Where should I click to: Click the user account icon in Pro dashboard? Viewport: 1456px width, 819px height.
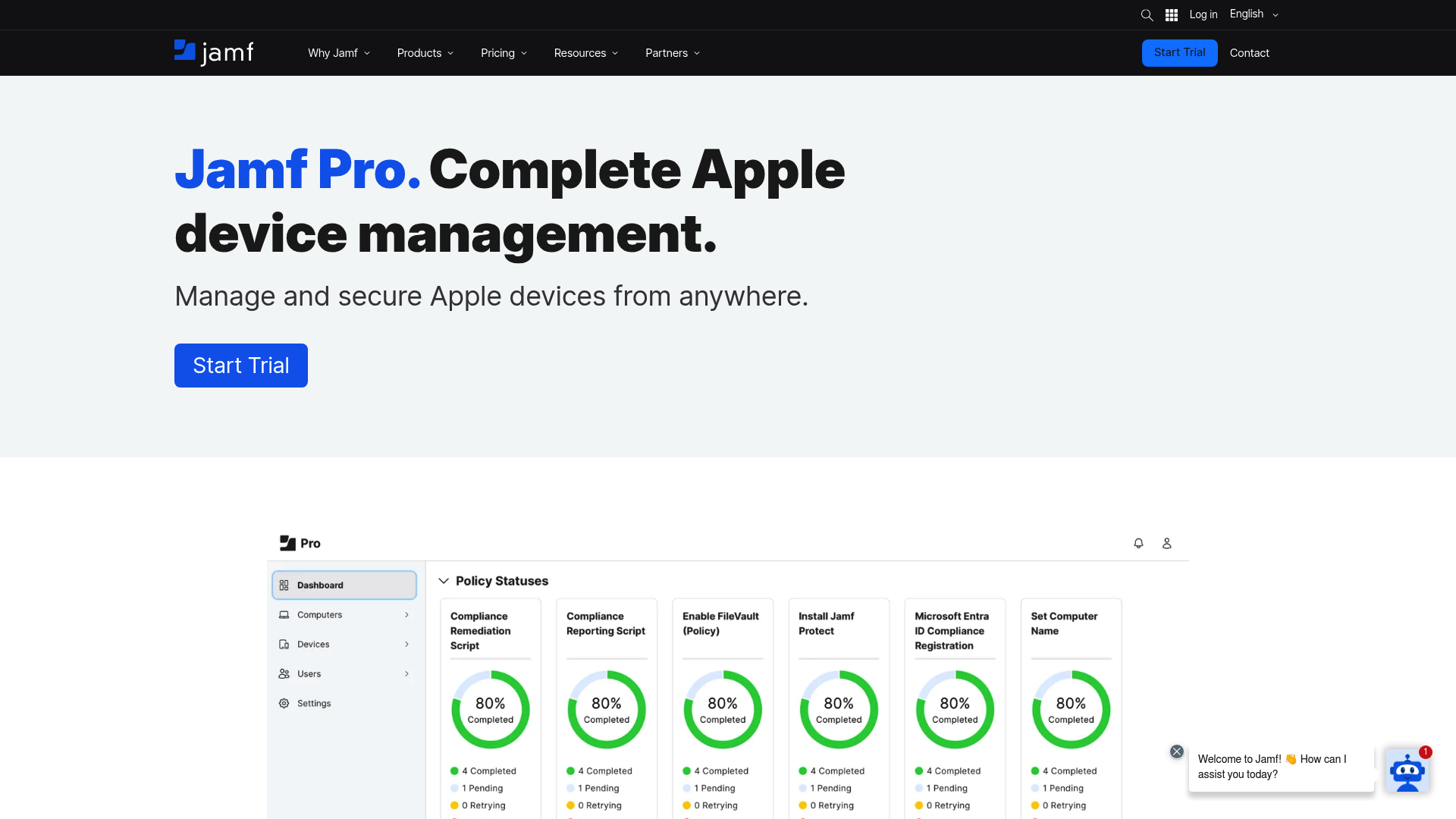tap(1166, 543)
